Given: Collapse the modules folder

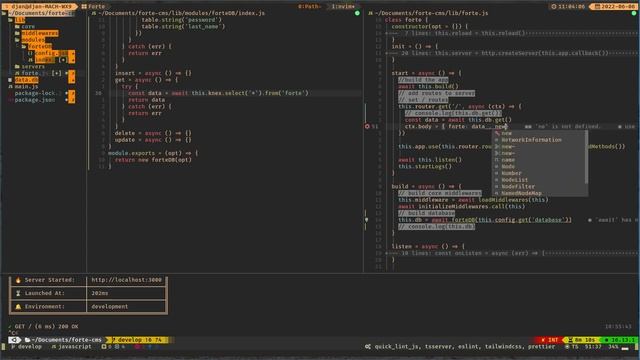Looking at the screenshot, I should [33, 40].
